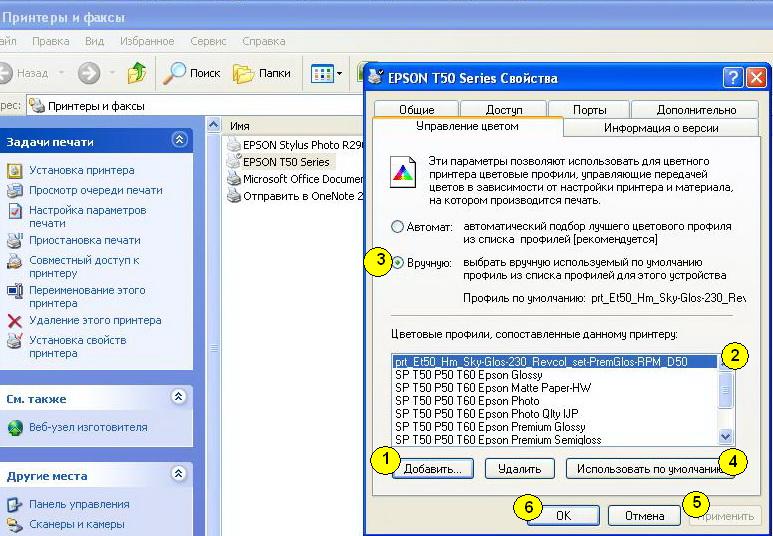Open Сканеры и камеры link

coord(77,524)
